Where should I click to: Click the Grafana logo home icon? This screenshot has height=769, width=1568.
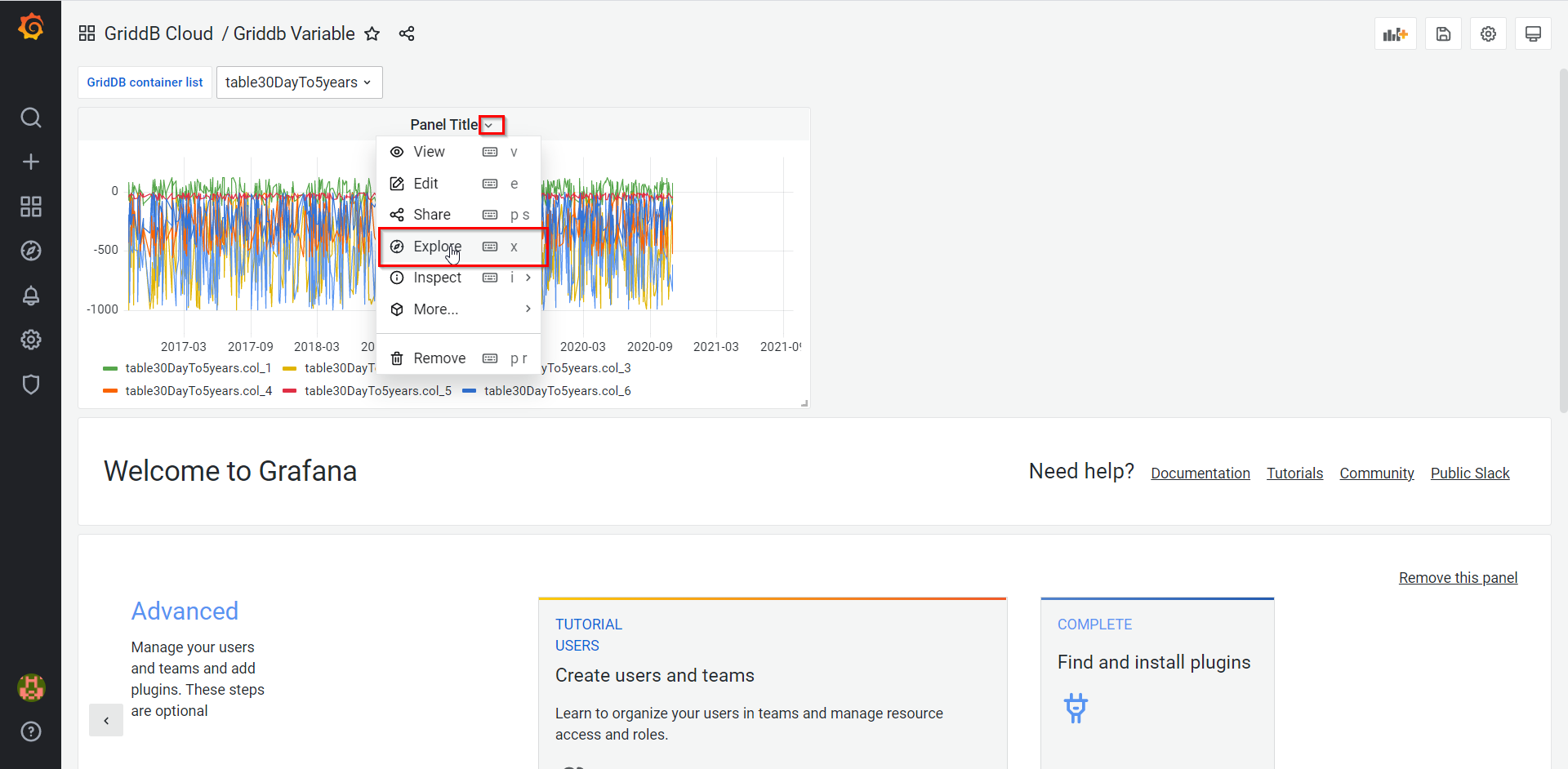(x=31, y=28)
